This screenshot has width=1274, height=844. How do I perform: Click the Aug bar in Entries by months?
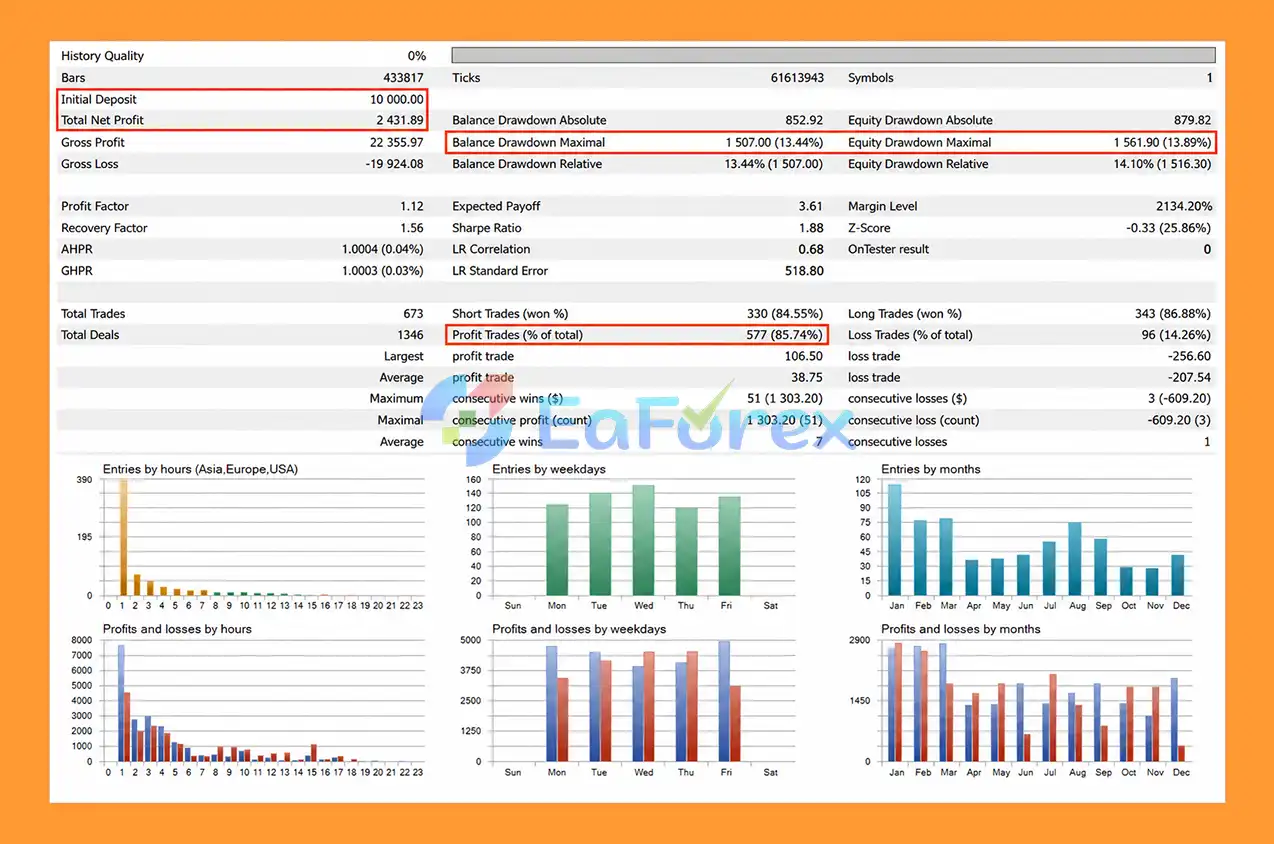coord(1075,559)
